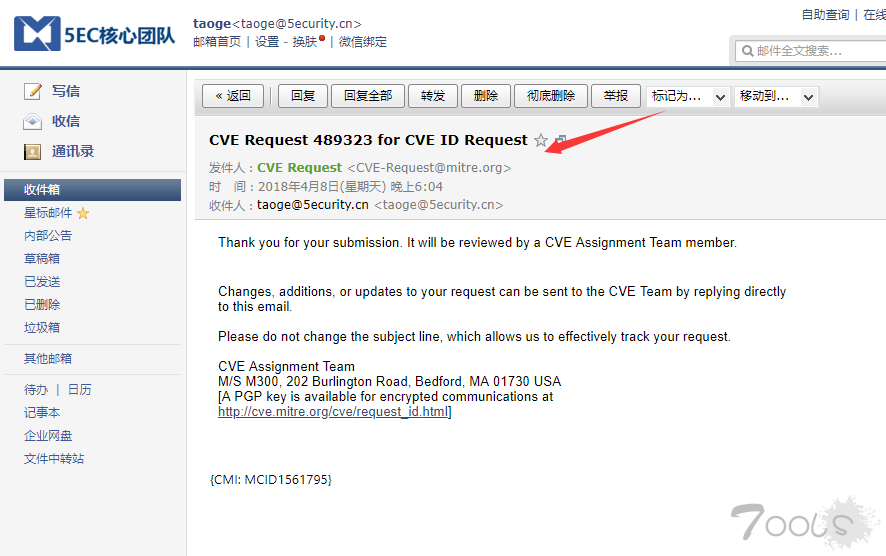Click the search magnifier icon
This screenshot has height=556, width=886.
pos(748,51)
